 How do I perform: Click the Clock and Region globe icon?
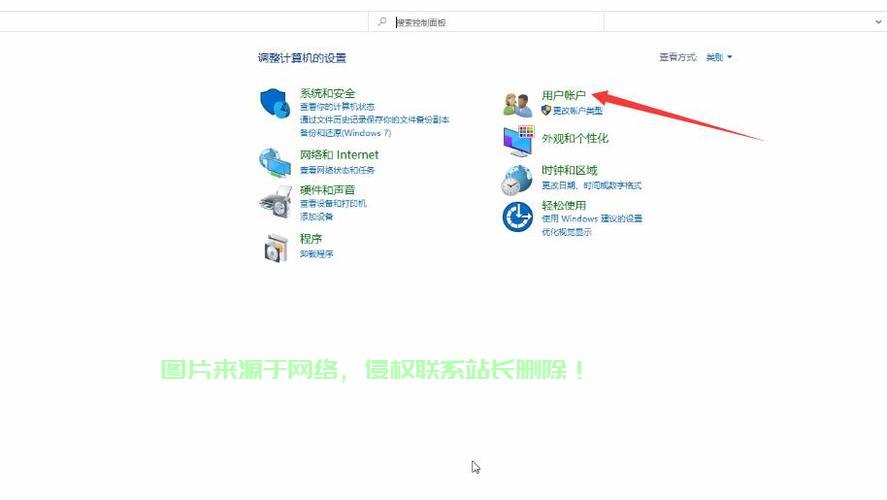point(517,179)
